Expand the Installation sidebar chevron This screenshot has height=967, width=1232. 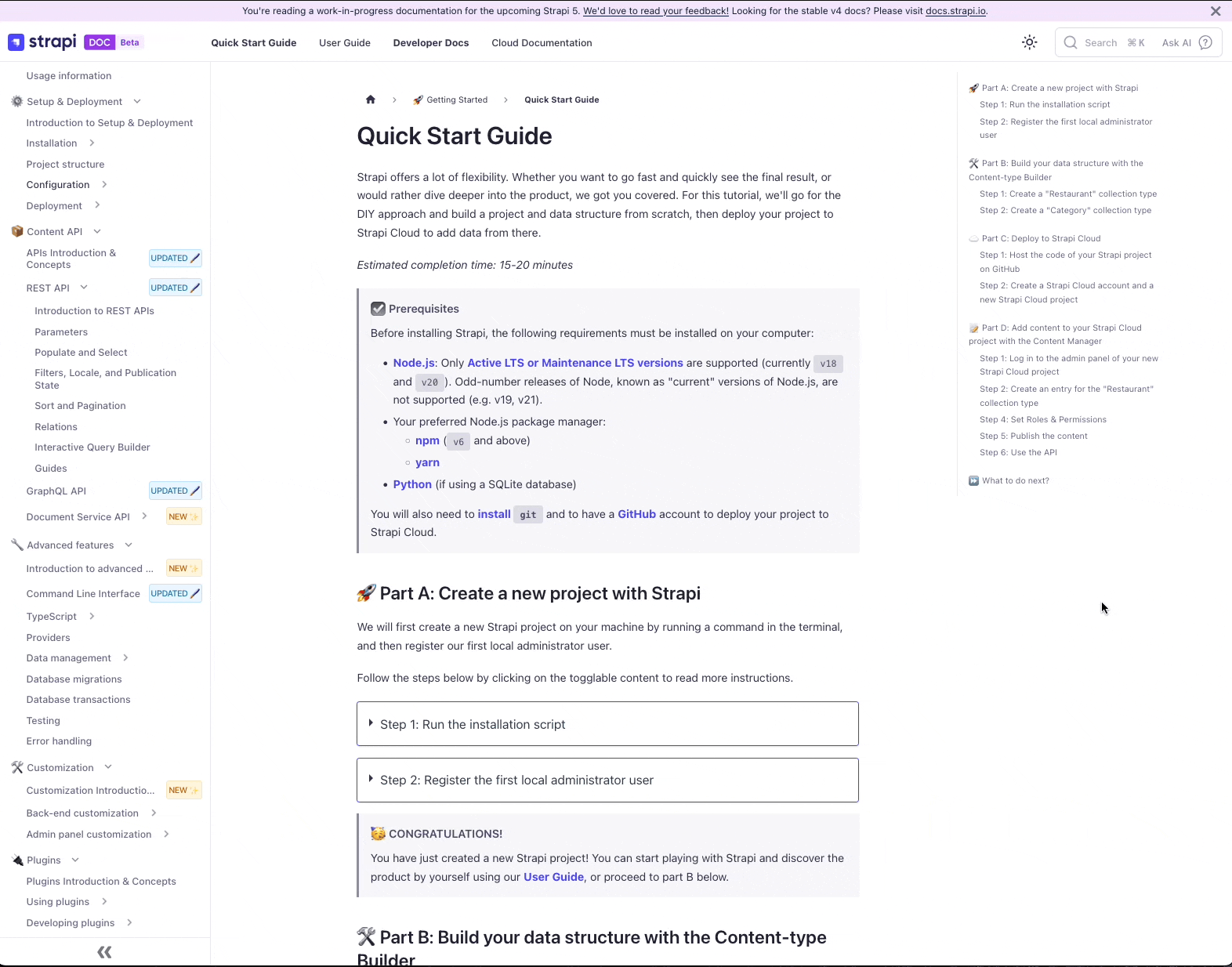92,143
